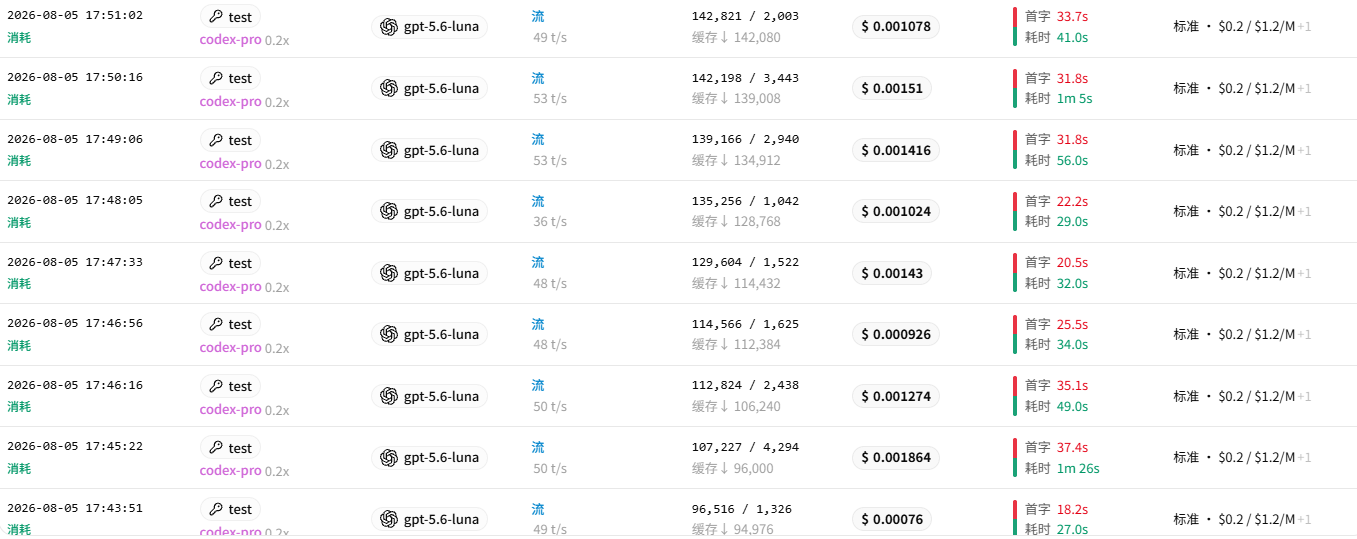The height and width of the screenshot is (539, 1357).
Task: Select the timestamp 2026-08-05 17:51:02
Action: tap(75, 15)
